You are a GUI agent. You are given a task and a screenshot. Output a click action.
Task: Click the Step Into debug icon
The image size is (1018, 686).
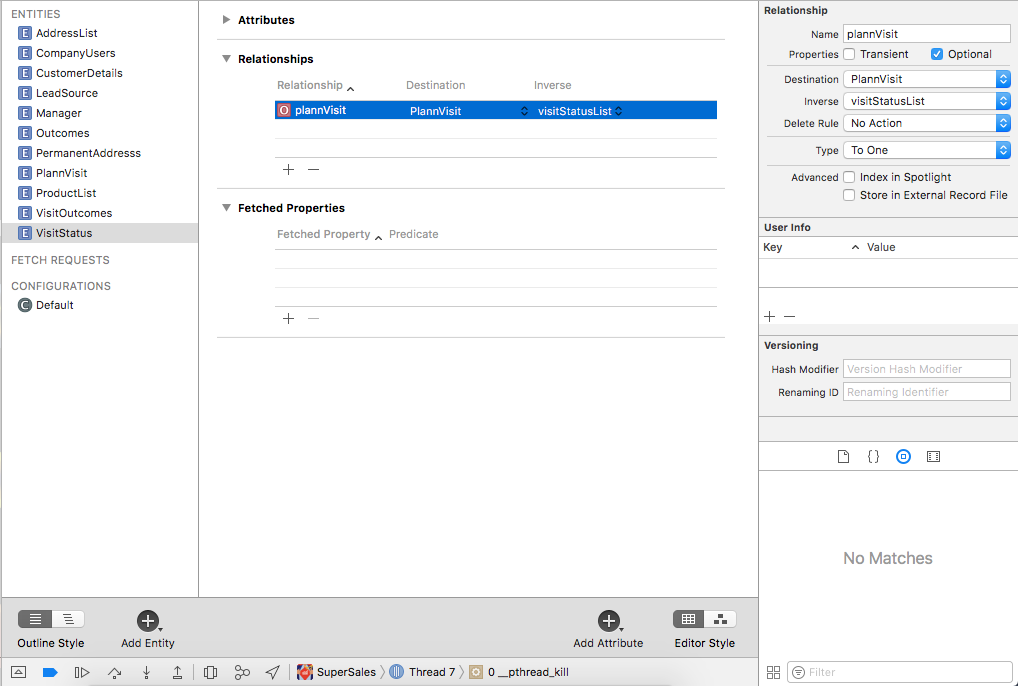146,672
